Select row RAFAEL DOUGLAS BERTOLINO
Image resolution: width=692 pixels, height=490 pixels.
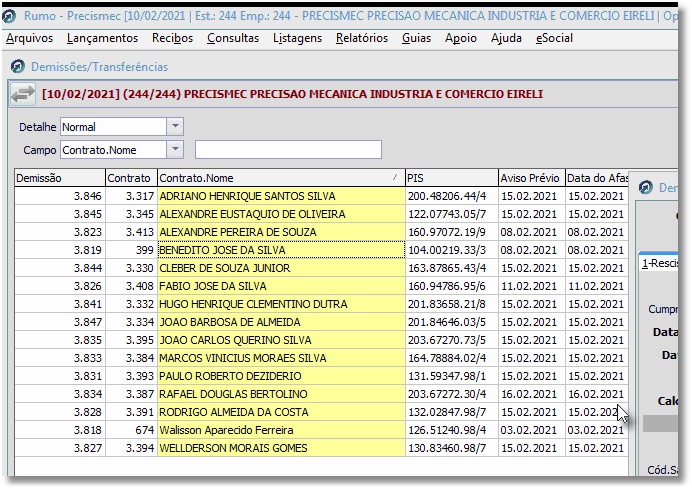[x=321, y=394]
